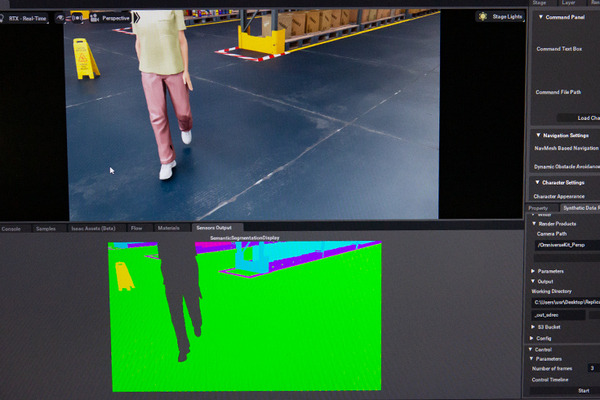The image size is (600, 400).
Task: Select the Materials tab
Action: pyautogui.click(x=167, y=228)
